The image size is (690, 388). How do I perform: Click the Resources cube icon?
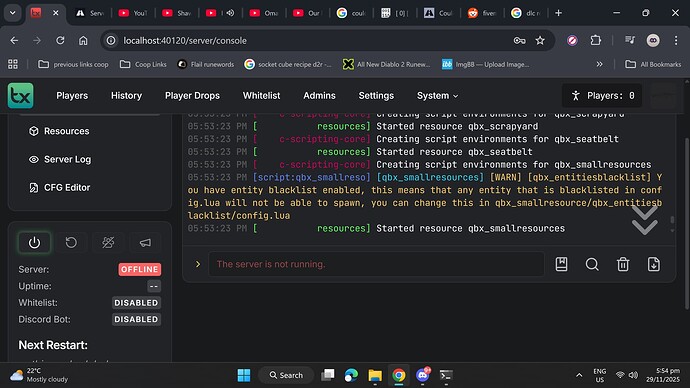[x=34, y=131]
